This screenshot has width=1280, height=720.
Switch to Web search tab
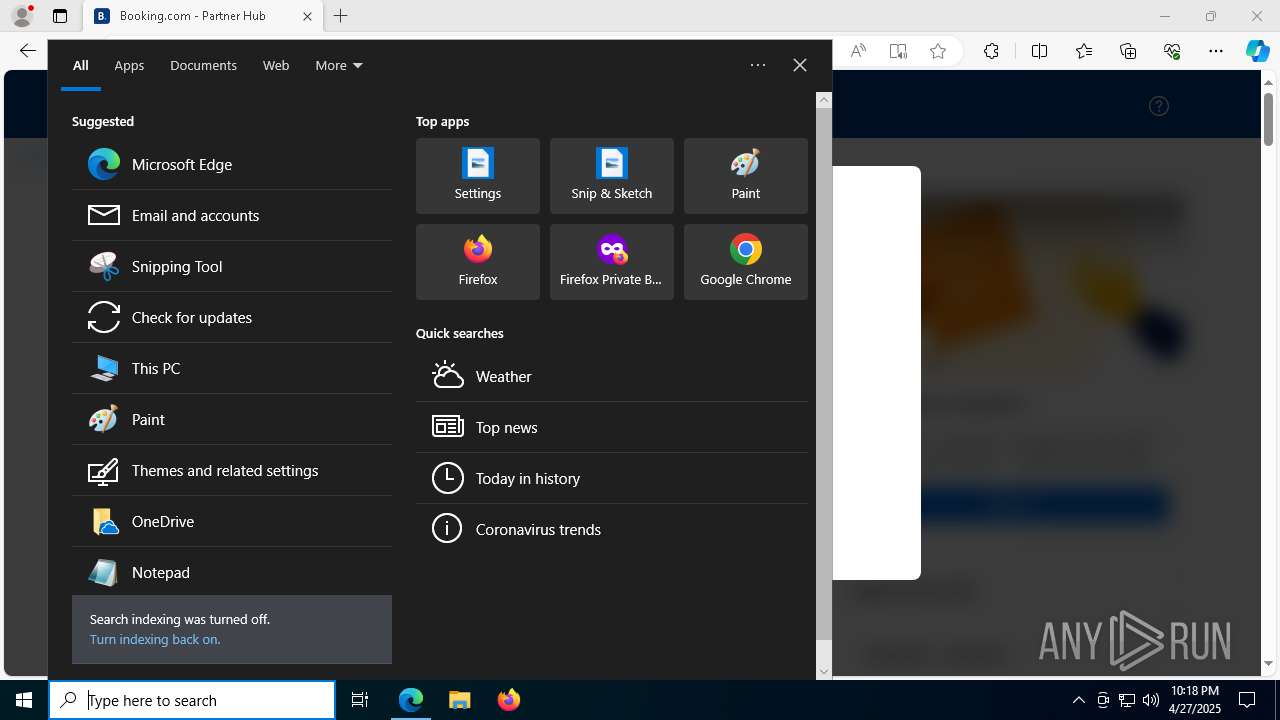click(276, 65)
